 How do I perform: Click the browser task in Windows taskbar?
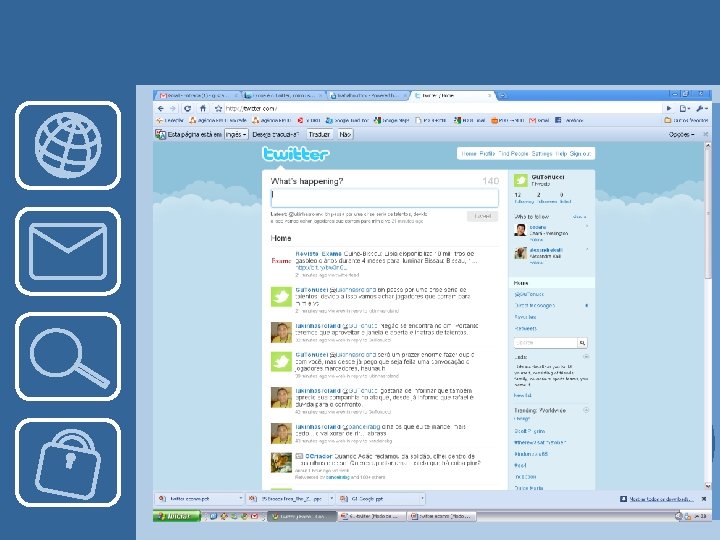click(302, 516)
